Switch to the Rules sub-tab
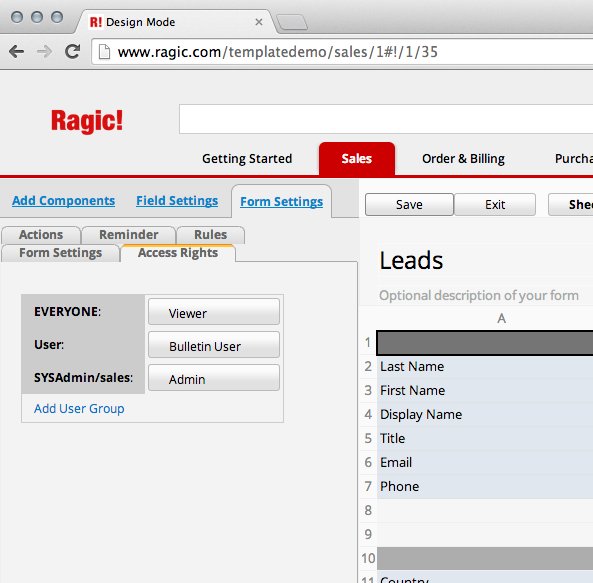Image resolution: width=593 pixels, height=583 pixels. 211,235
